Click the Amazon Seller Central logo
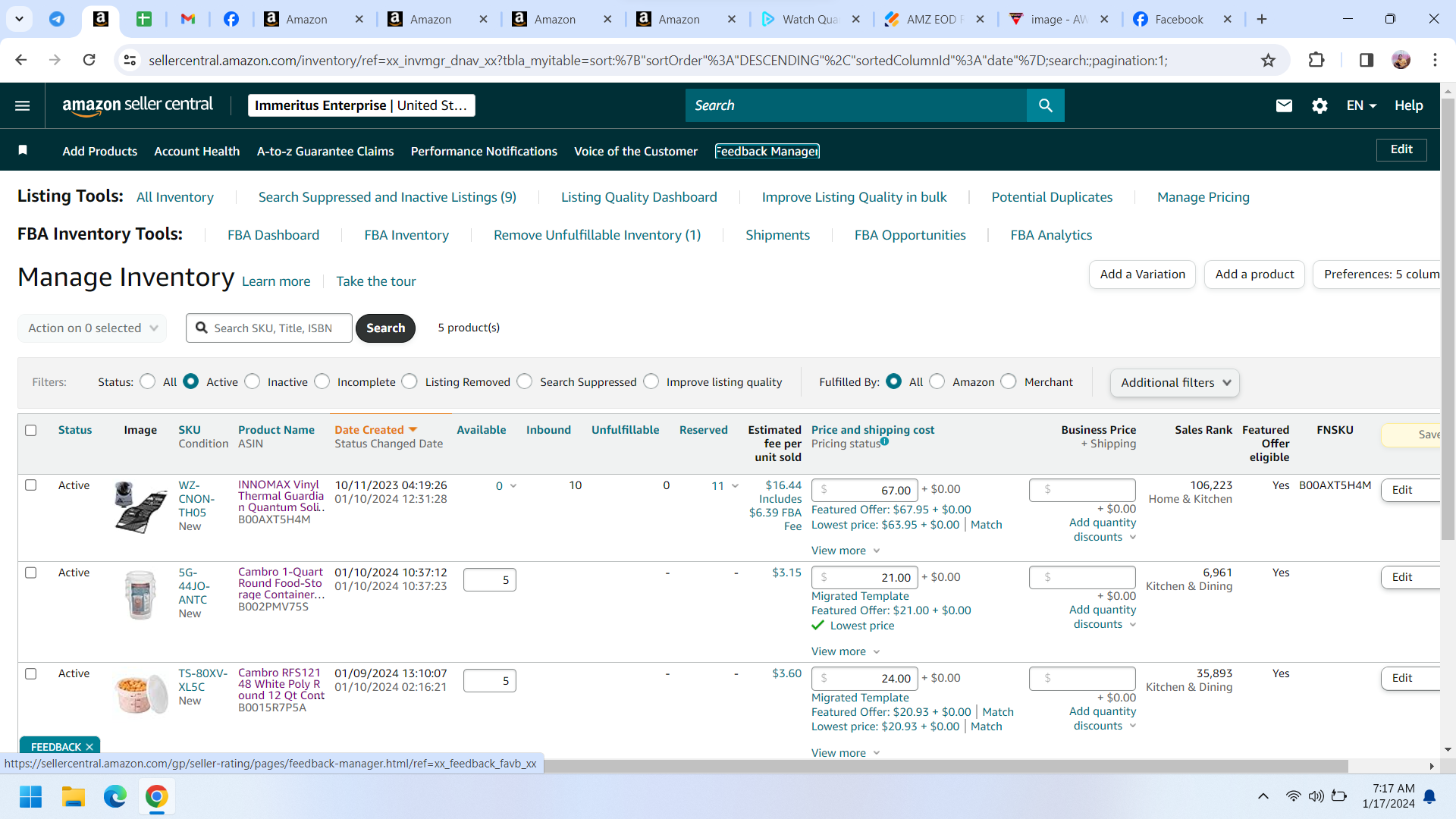 [x=137, y=105]
